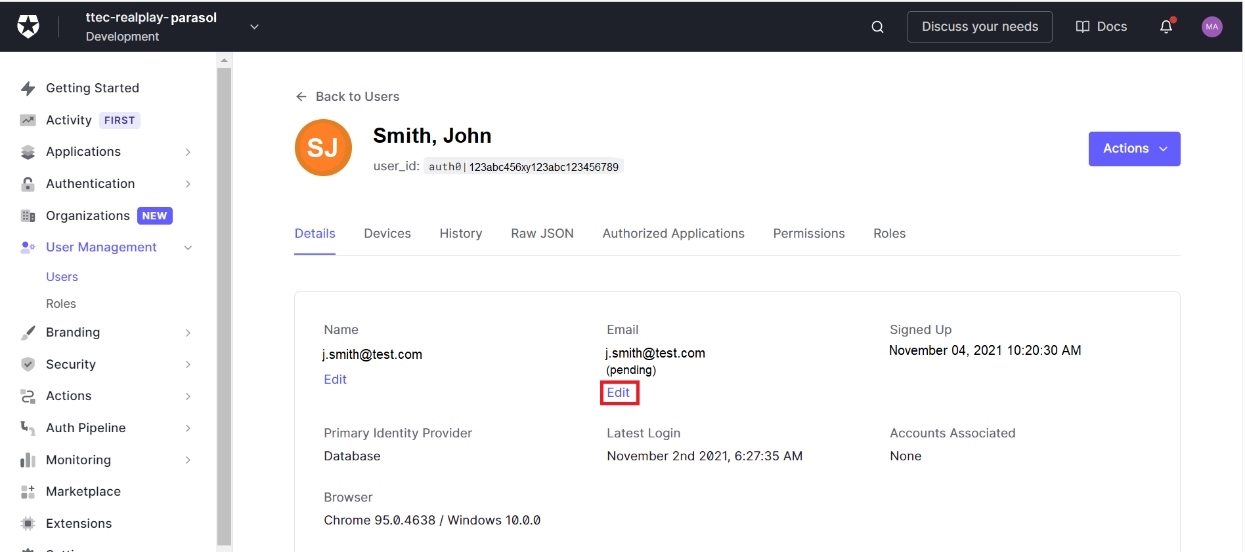Click the Monitoring bar chart icon
The height and width of the screenshot is (552, 1245).
[28, 460]
